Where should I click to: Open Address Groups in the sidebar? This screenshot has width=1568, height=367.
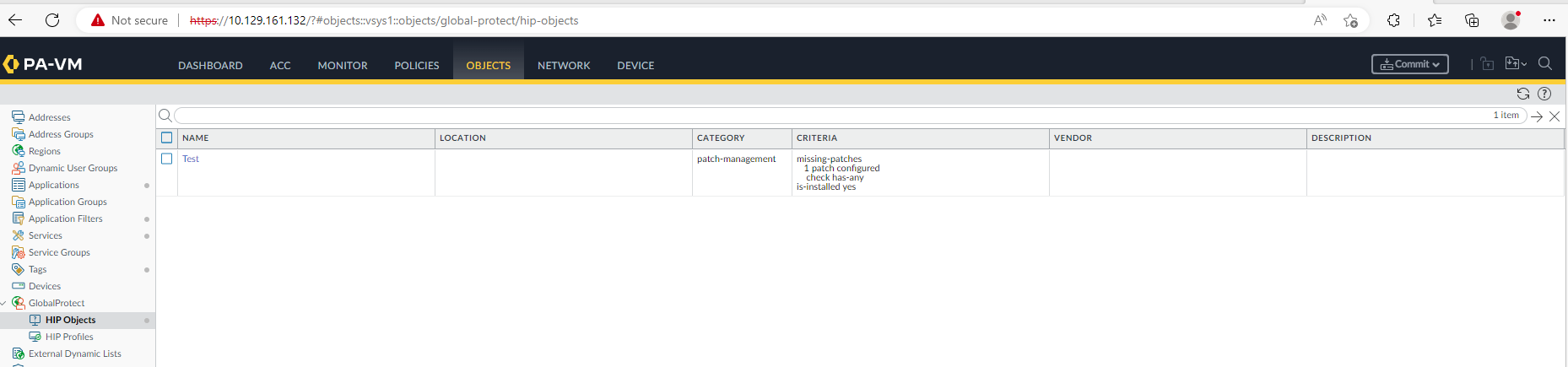(x=61, y=134)
